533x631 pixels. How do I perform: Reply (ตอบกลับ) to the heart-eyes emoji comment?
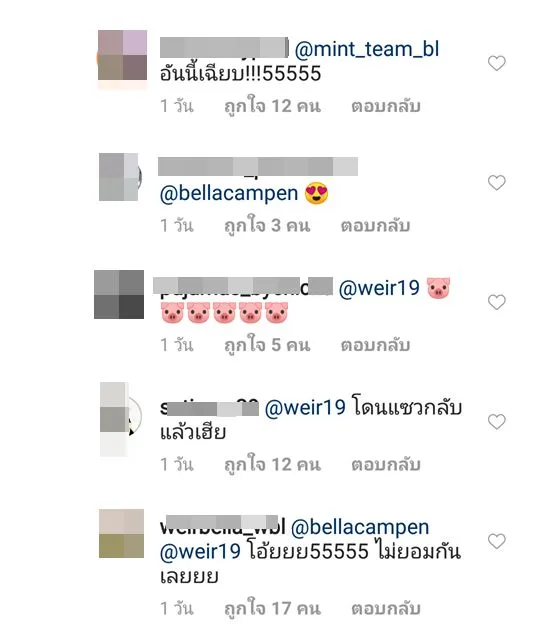coord(375,226)
